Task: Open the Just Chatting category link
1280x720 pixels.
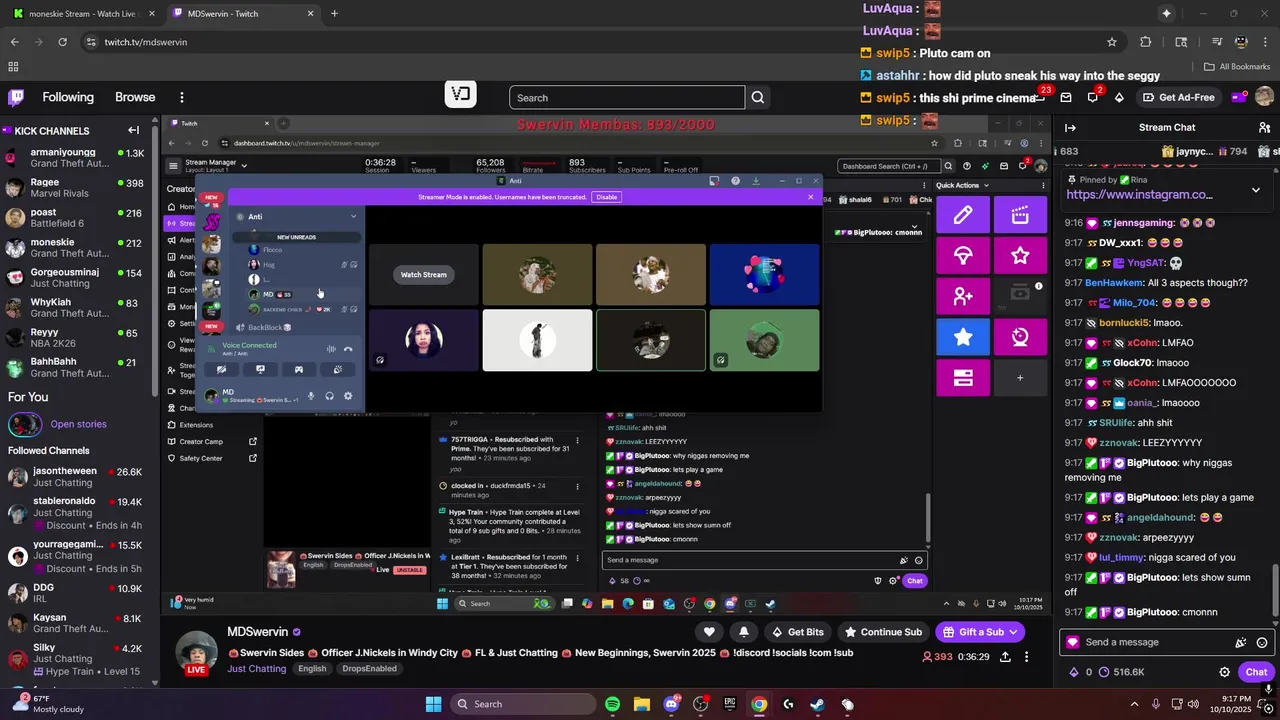Action: 256,669
